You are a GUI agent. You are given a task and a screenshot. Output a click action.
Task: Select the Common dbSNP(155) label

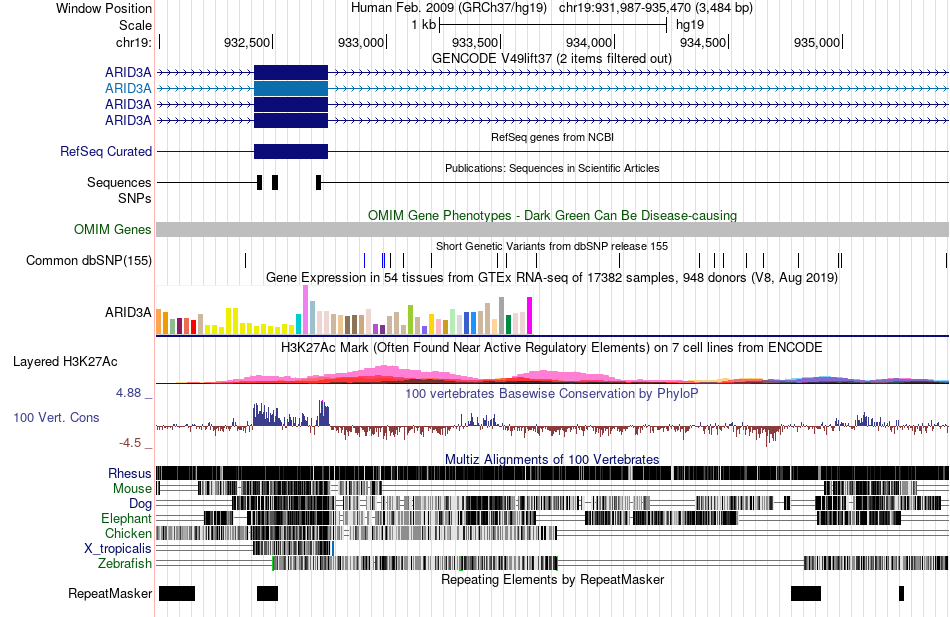tap(89, 261)
